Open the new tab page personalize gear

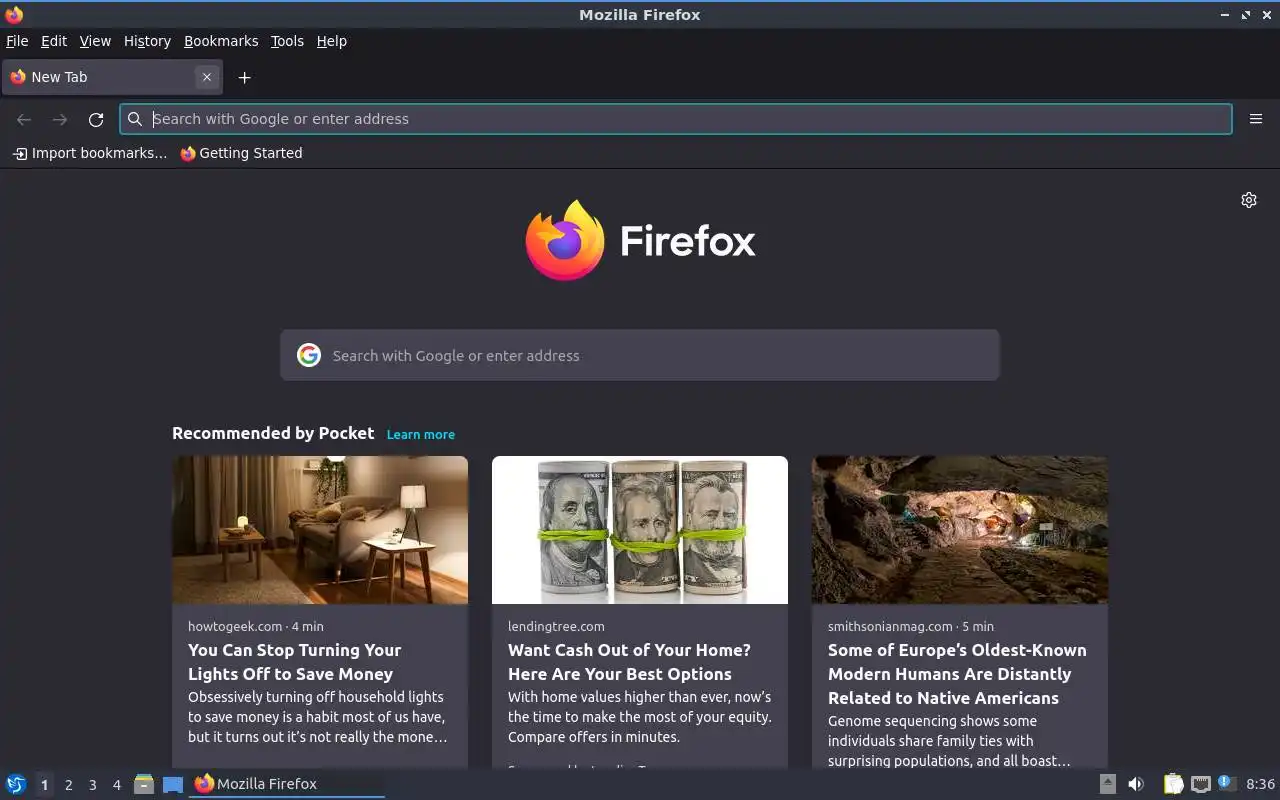(1249, 200)
